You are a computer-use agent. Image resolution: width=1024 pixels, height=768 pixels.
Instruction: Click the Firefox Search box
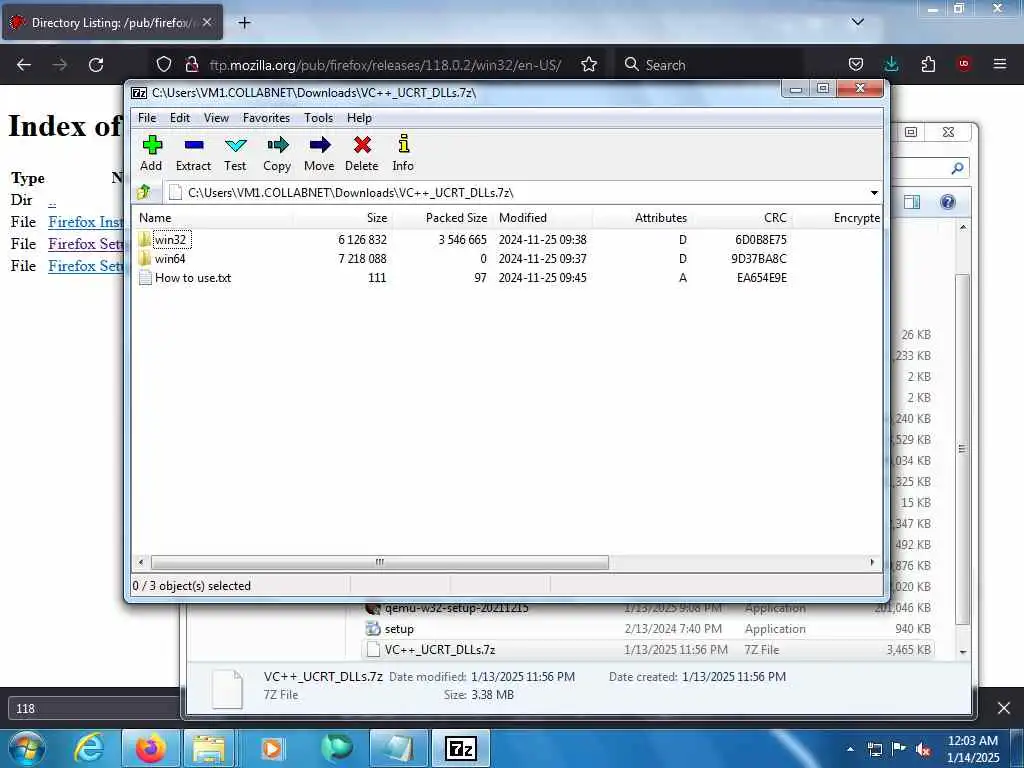(710, 65)
